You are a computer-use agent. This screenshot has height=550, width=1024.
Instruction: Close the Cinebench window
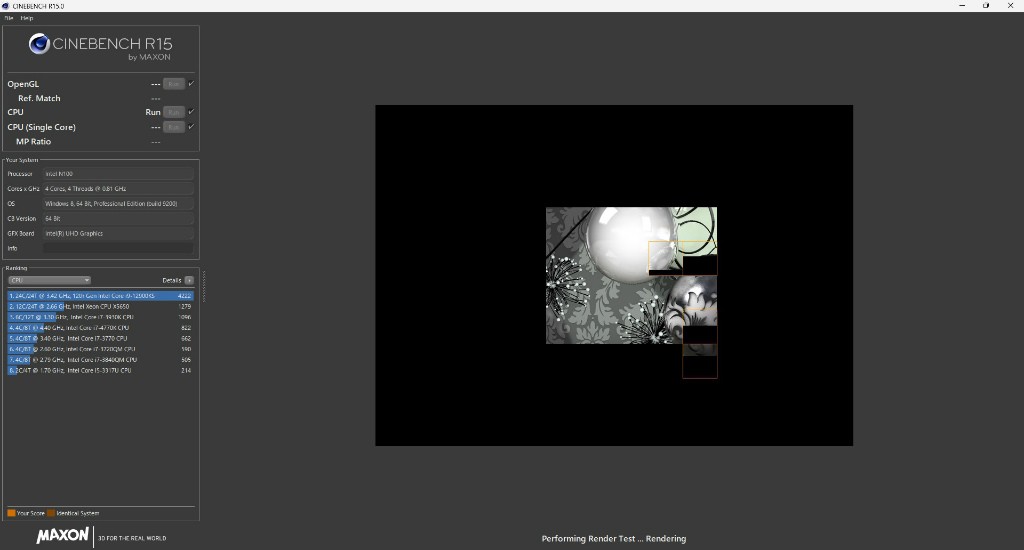[1010, 6]
